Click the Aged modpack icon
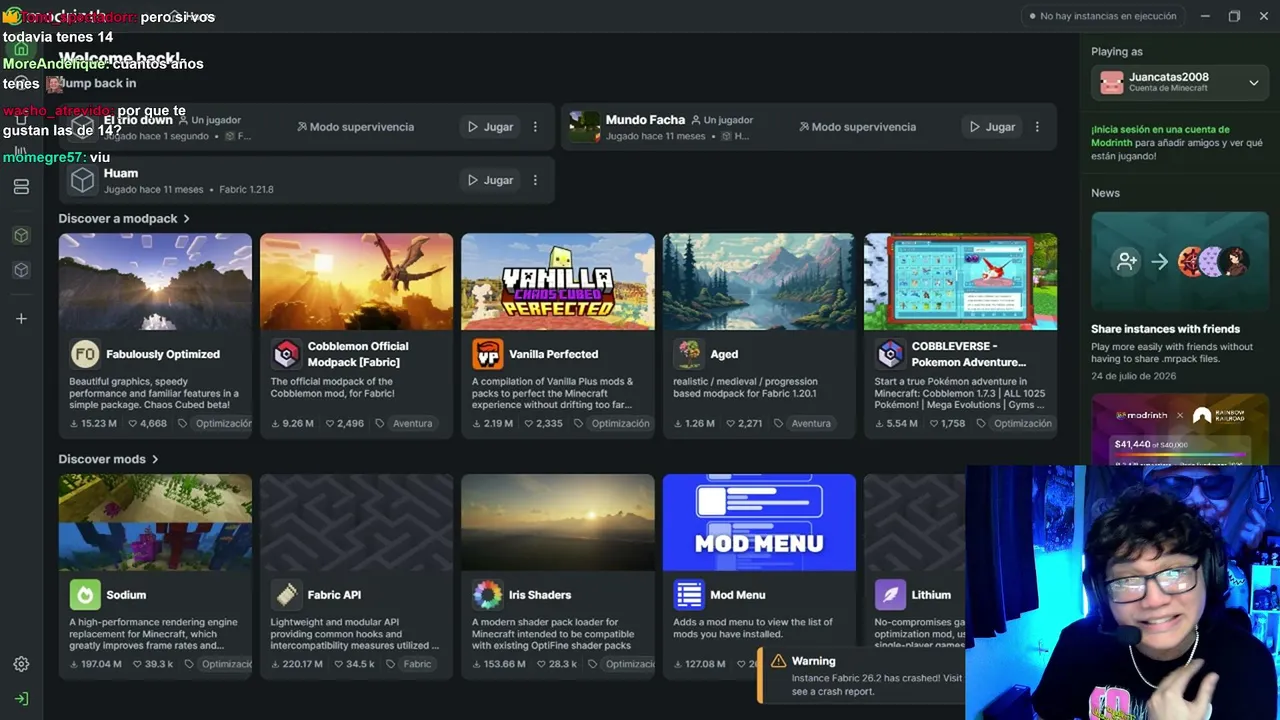 pos(689,354)
